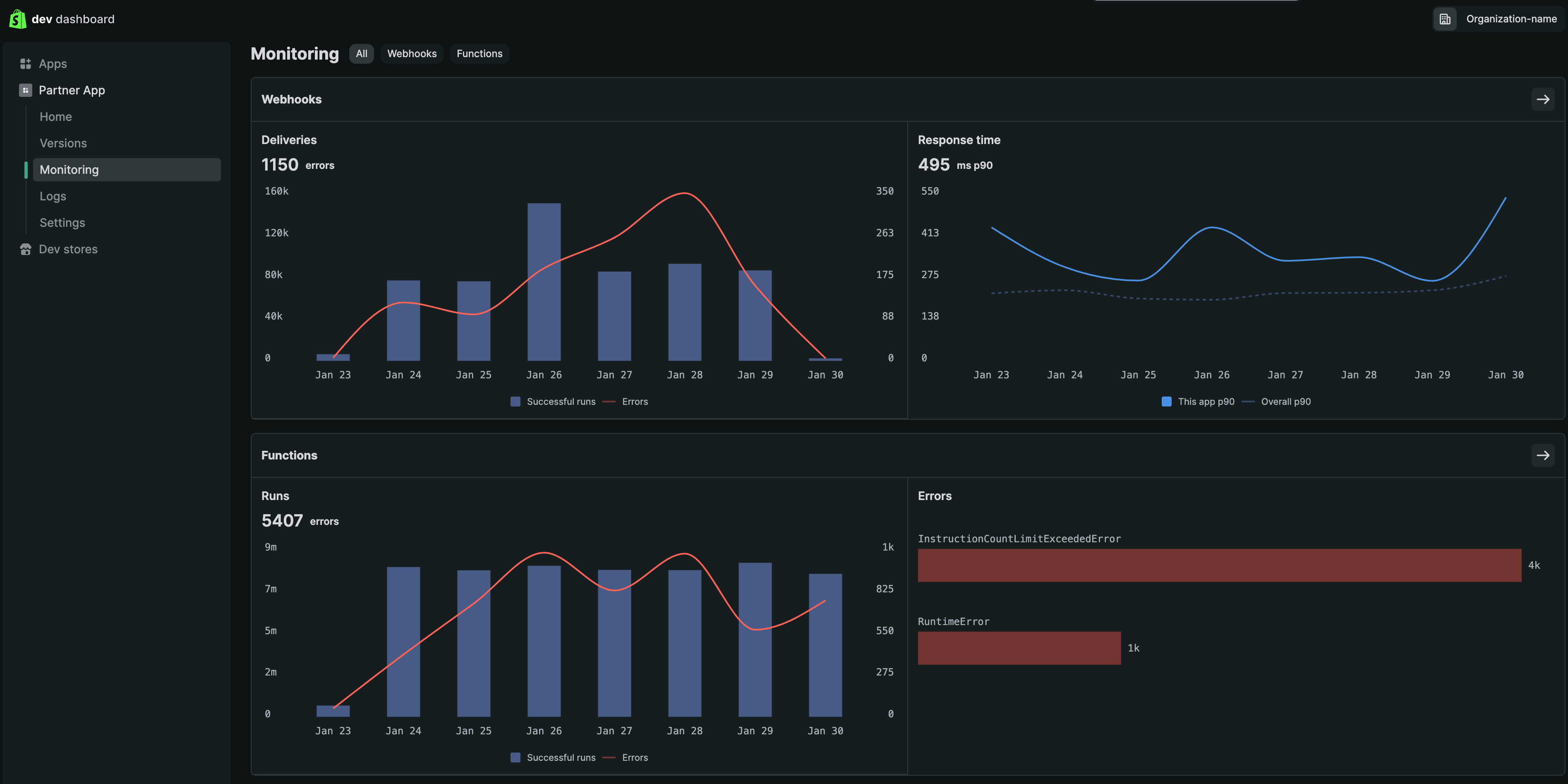Click the Jan 29 Runs bar
This screenshot has height=784, width=1568.
[x=755, y=640]
